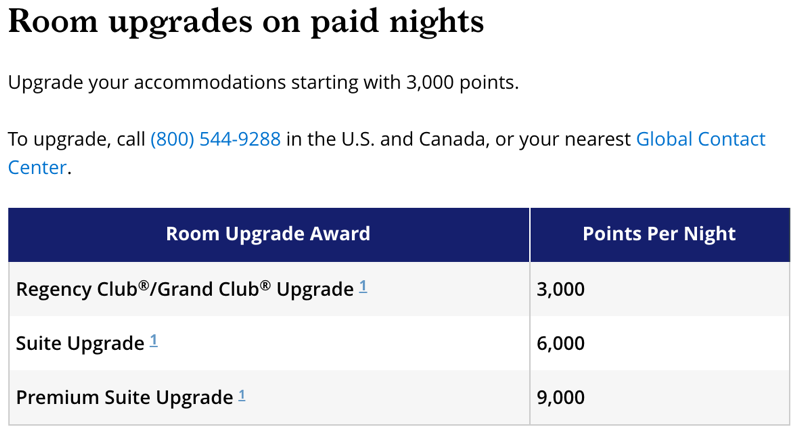
Task: Select the Suite Upgrade row label
Action: point(80,343)
